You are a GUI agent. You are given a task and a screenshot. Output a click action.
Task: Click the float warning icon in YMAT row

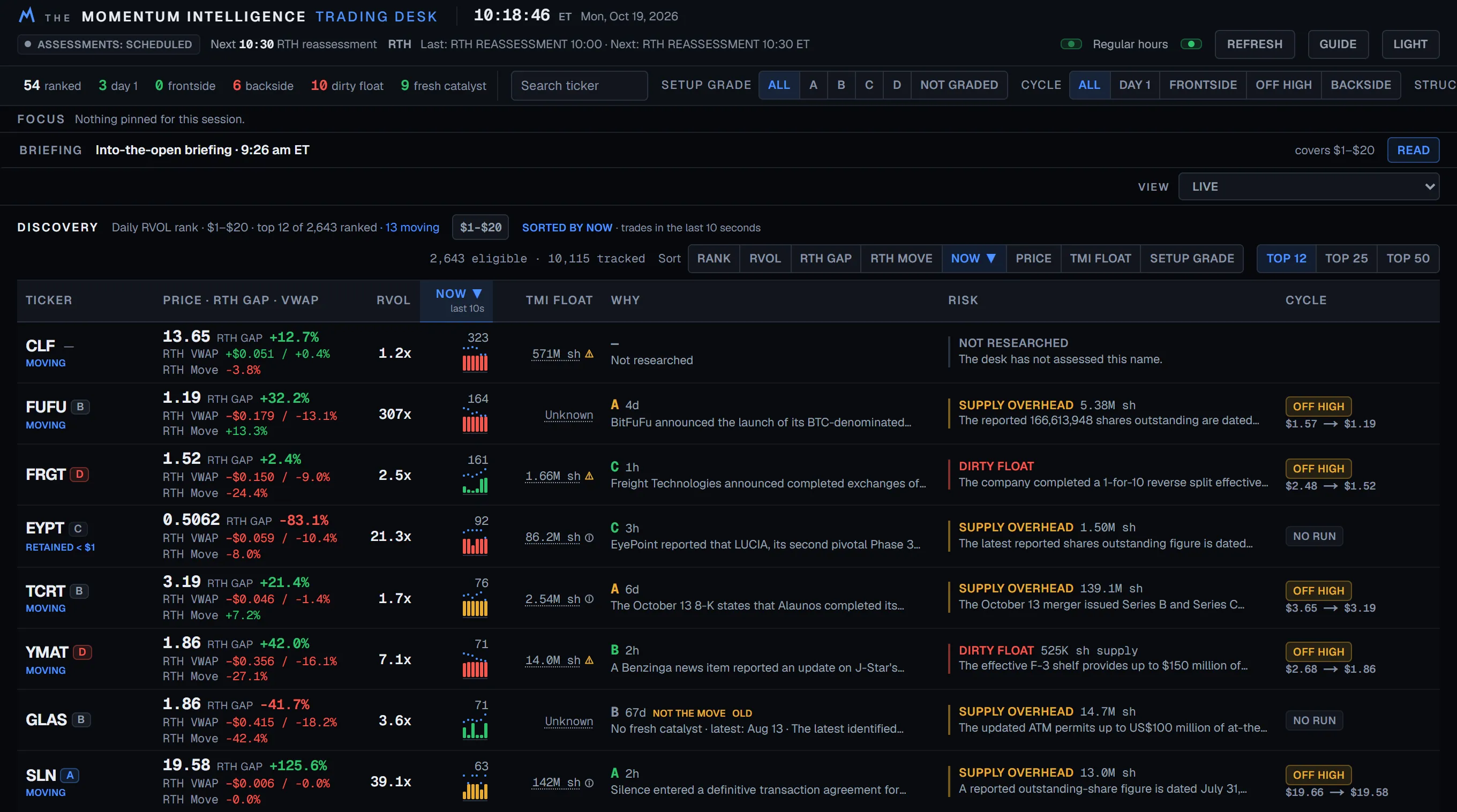pyautogui.click(x=589, y=660)
